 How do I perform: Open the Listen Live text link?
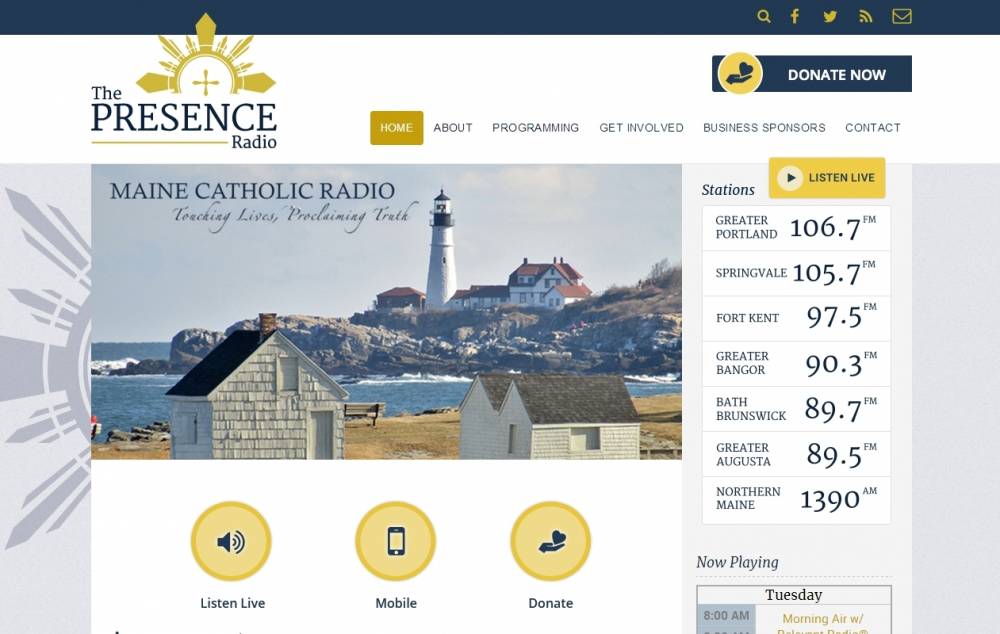point(233,603)
